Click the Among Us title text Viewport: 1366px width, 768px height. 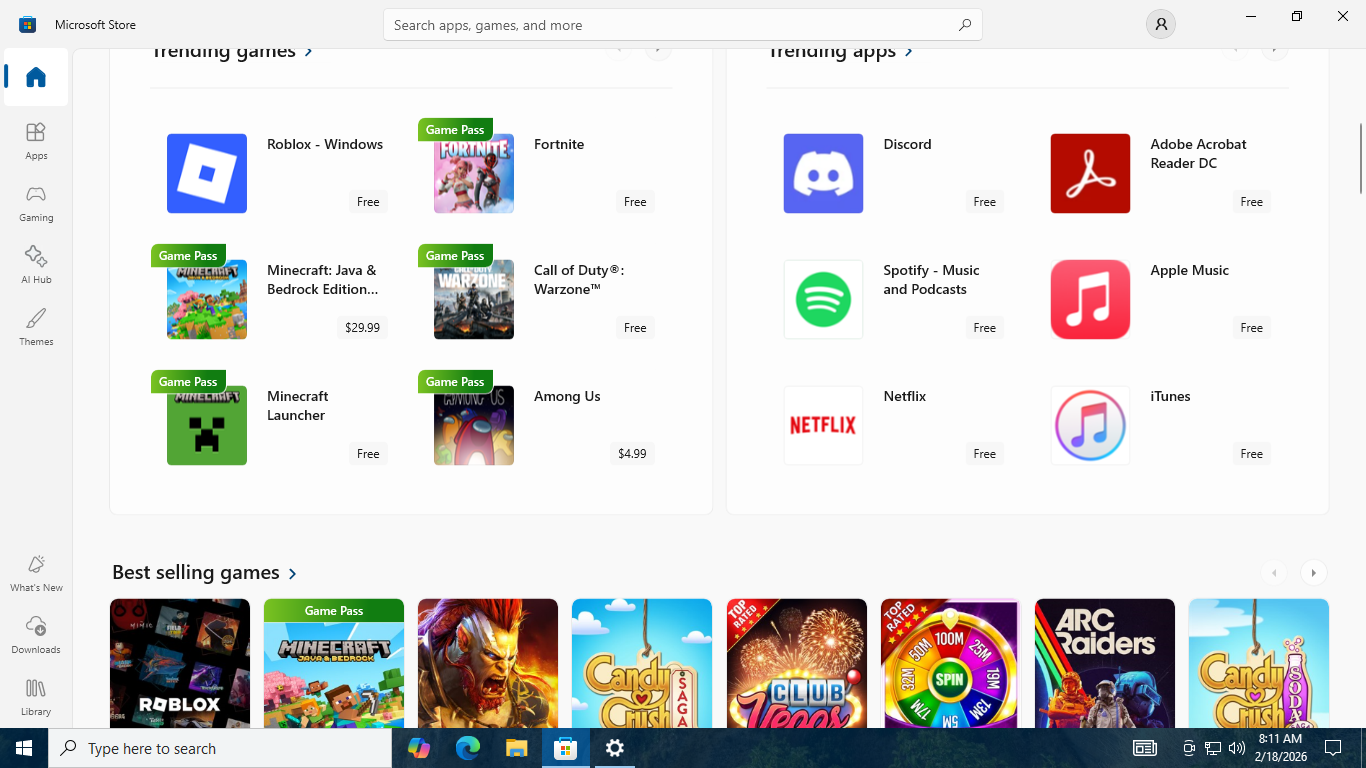pos(567,396)
